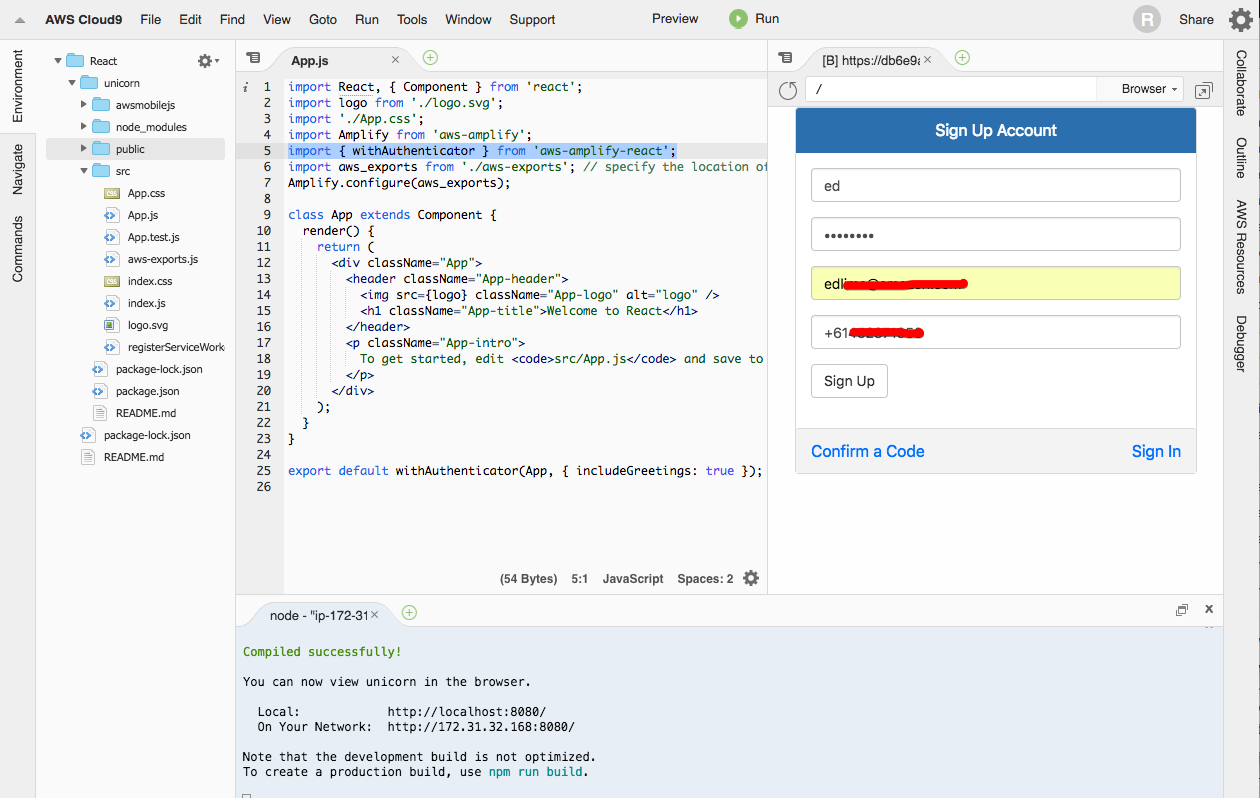The width and height of the screenshot is (1260, 798).
Task: Follow the Confirm a Code link
Action: (x=868, y=451)
